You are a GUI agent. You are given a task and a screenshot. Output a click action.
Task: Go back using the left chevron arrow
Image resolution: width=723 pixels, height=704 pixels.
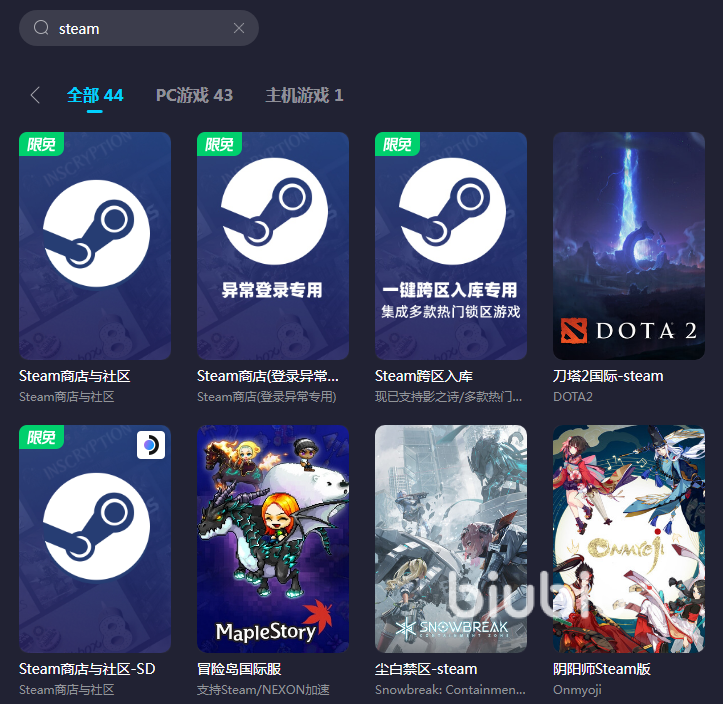[x=35, y=95]
